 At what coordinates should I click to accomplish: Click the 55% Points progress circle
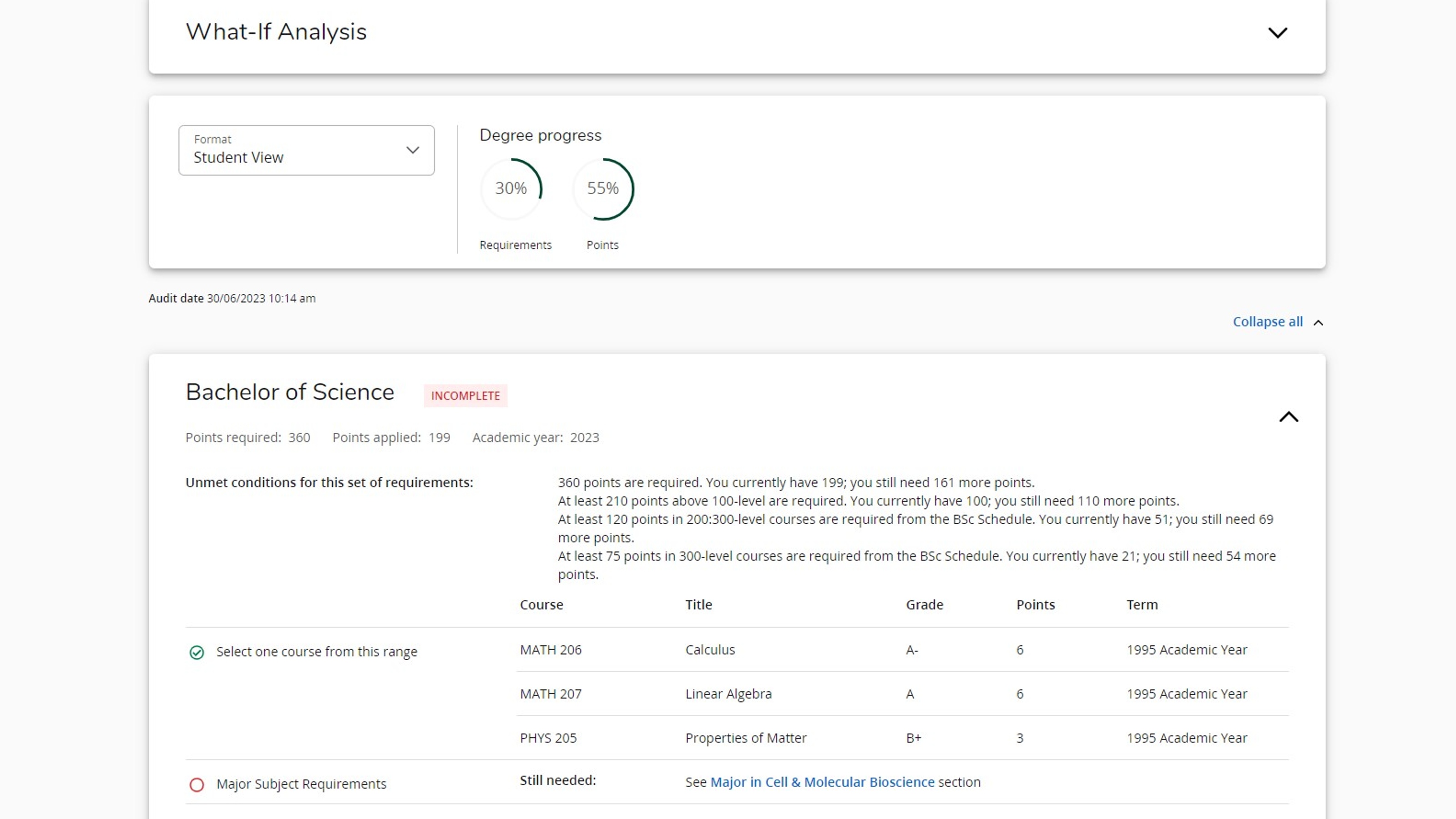pyautogui.click(x=603, y=189)
